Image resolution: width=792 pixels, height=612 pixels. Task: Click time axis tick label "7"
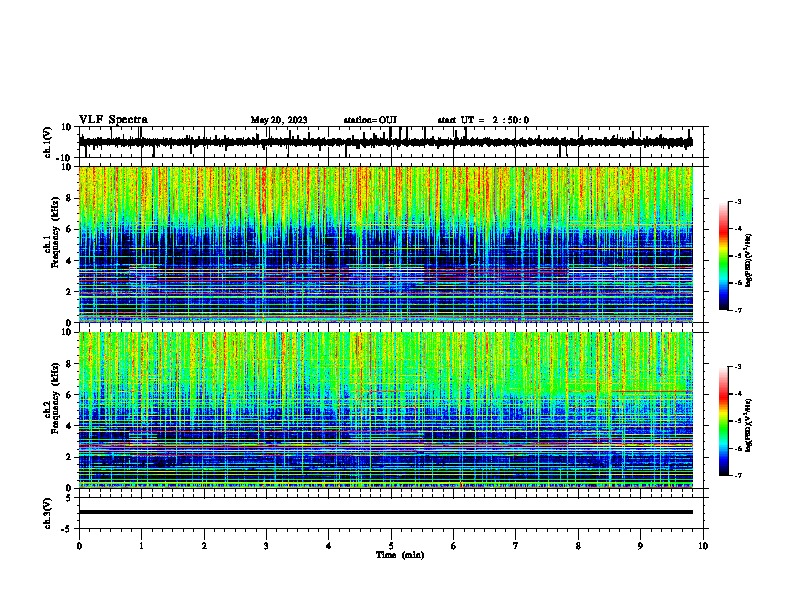click(516, 546)
